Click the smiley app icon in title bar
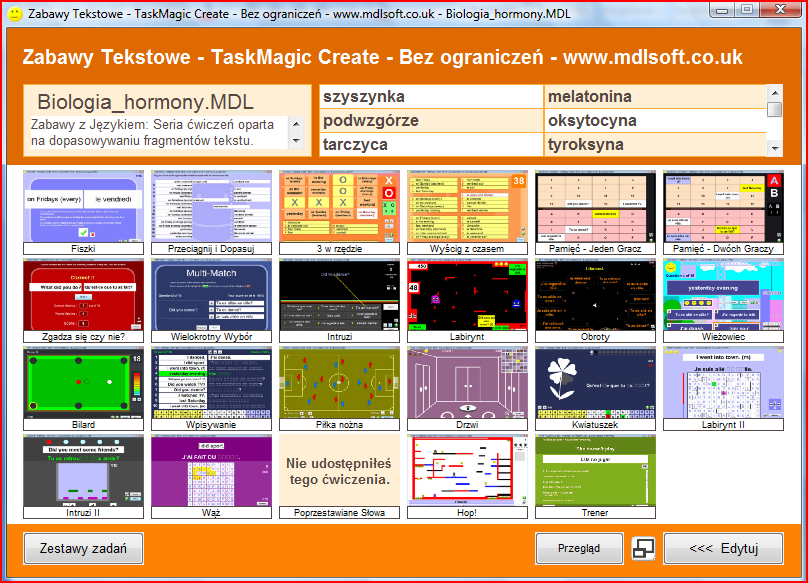Screen dimensions: 808x583 (x=15, y=14)
